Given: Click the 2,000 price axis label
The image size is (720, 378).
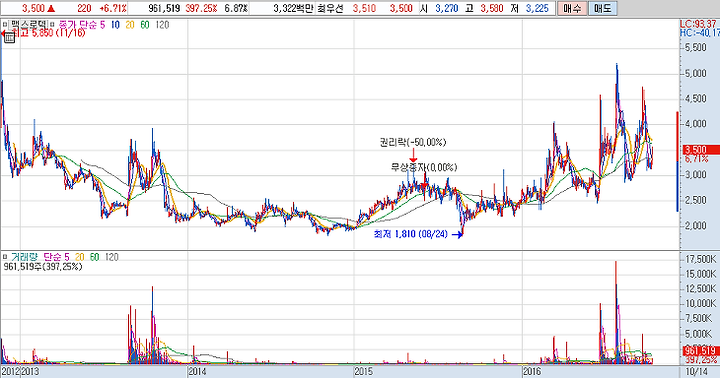Looking at the screenshot, I should (695, 226).
